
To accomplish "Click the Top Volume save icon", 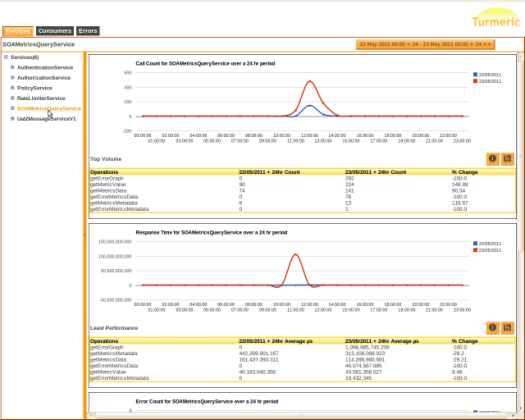I will (507, 159).
